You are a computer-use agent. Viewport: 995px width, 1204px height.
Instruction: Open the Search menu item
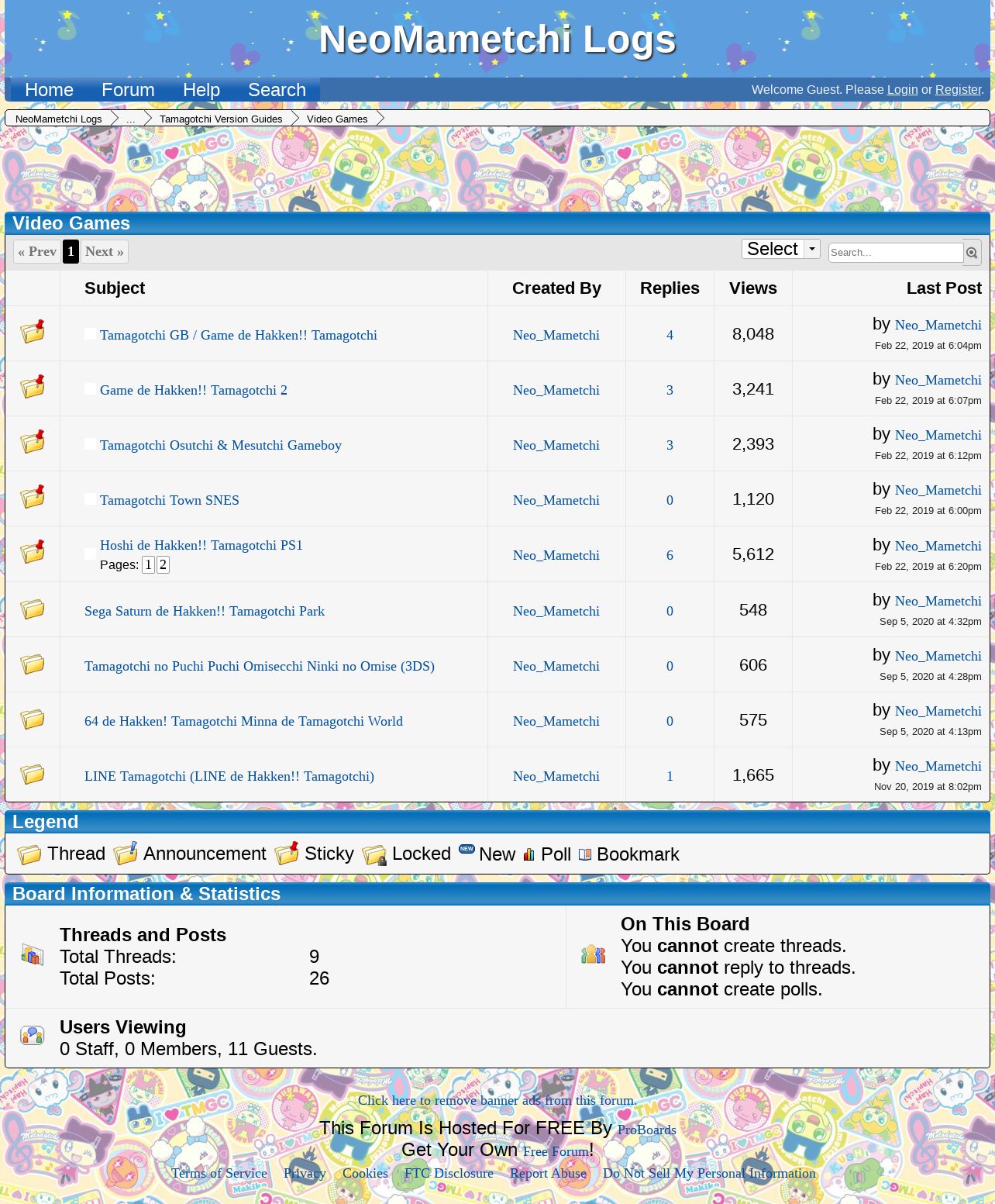(277, 90)
